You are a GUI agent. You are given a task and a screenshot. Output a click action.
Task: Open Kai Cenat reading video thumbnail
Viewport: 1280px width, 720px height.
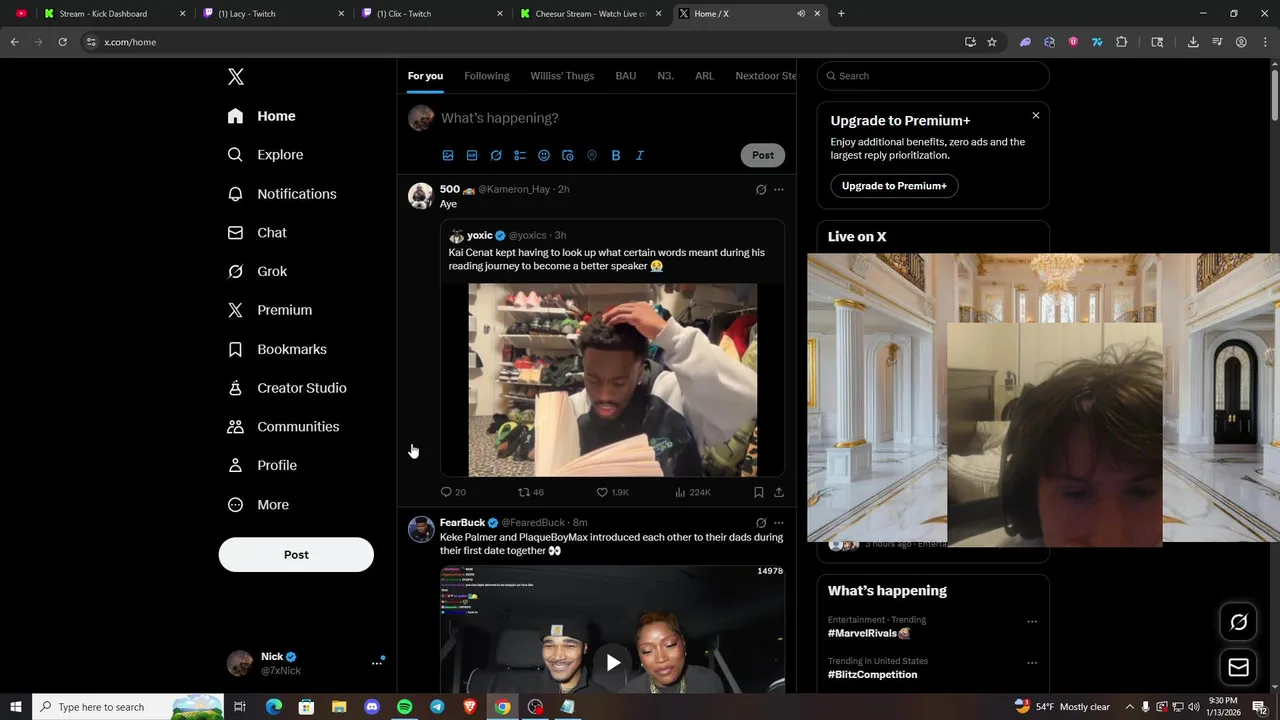tap(613, 380)
